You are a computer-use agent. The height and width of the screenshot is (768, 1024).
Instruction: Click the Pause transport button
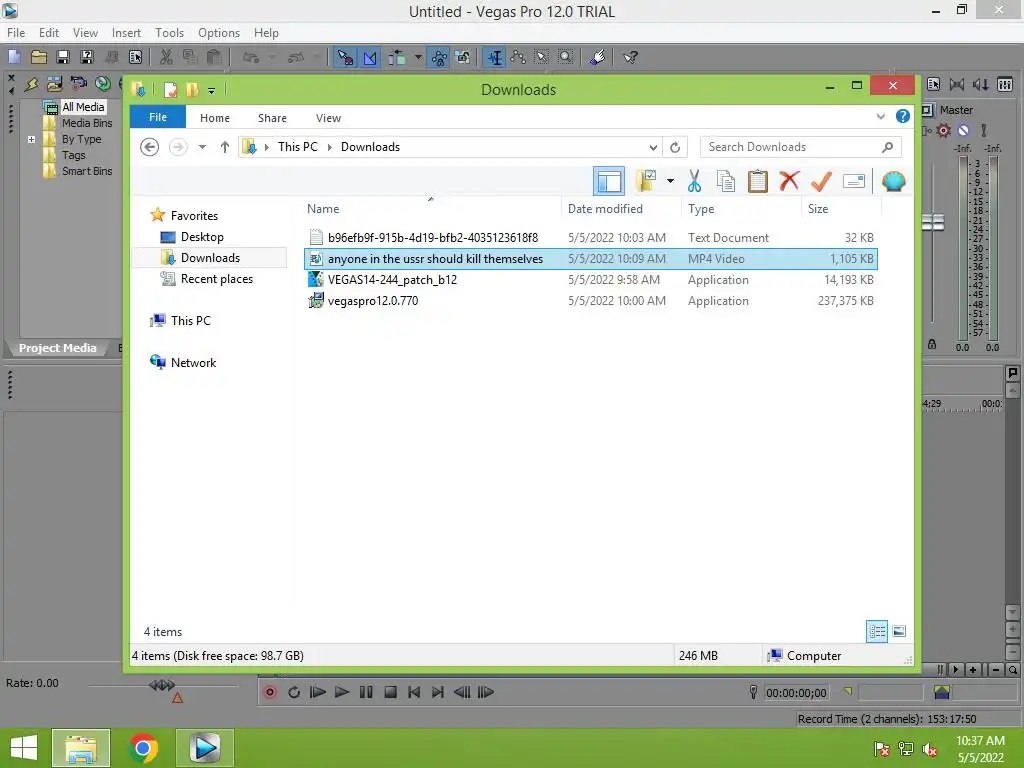click(x=366, y=692)
